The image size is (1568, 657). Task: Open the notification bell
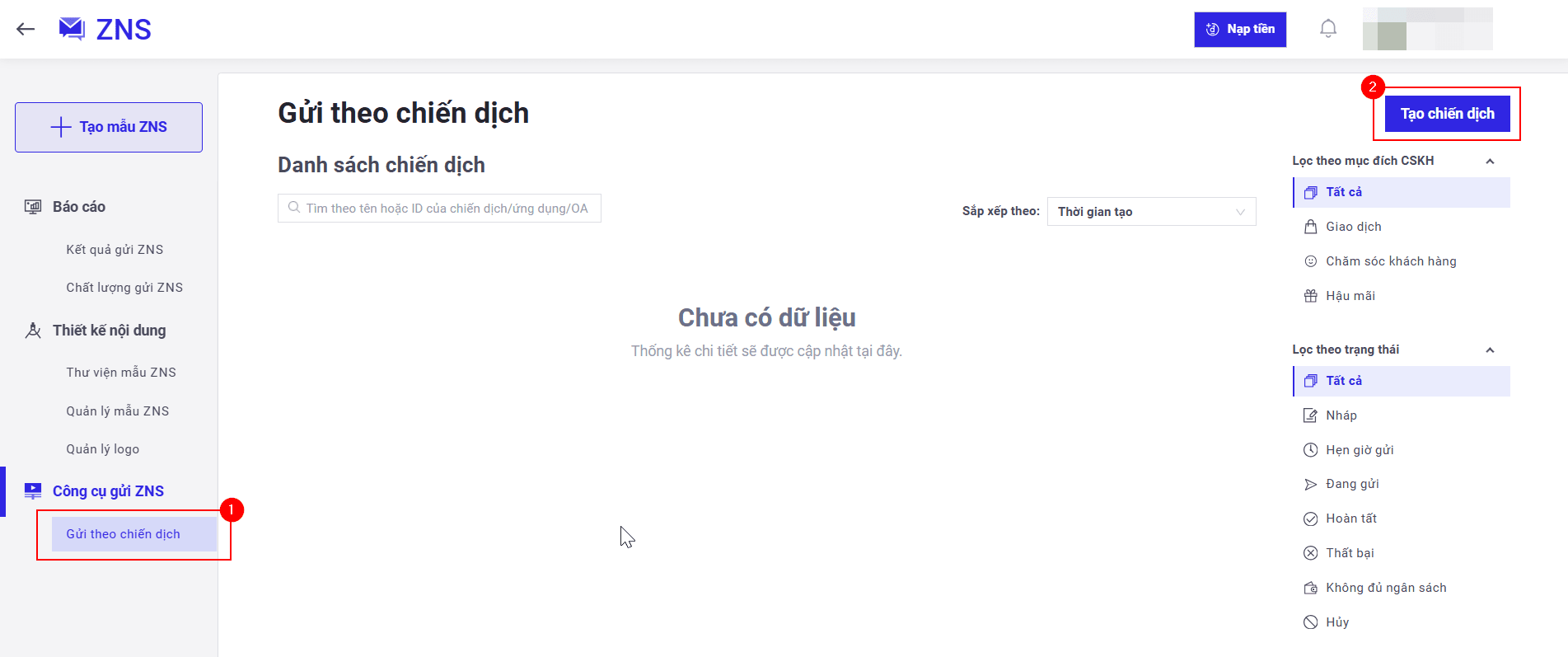[1327, 29]
